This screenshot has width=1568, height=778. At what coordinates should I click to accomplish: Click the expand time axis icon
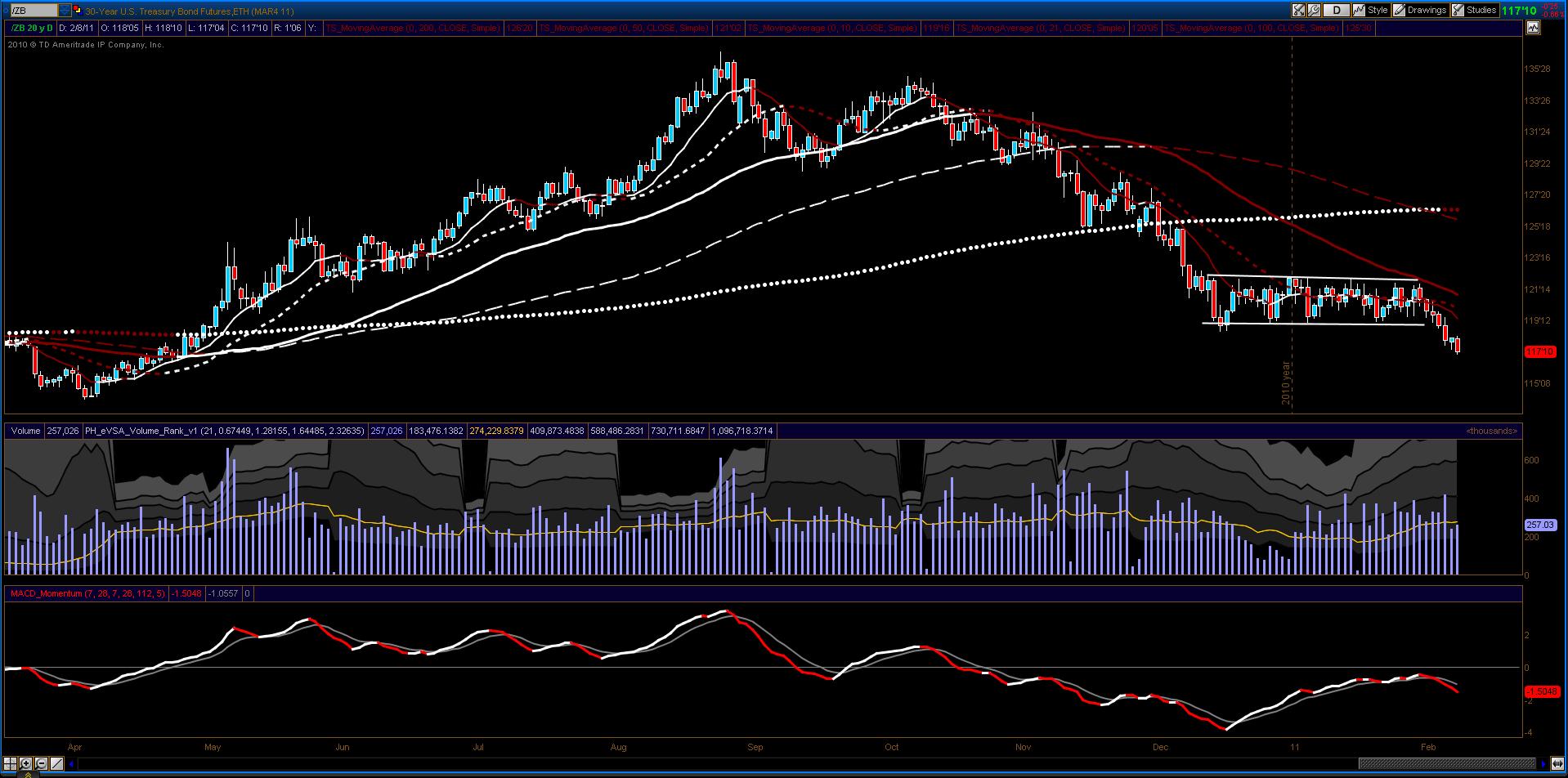(x=1557, y=764)
